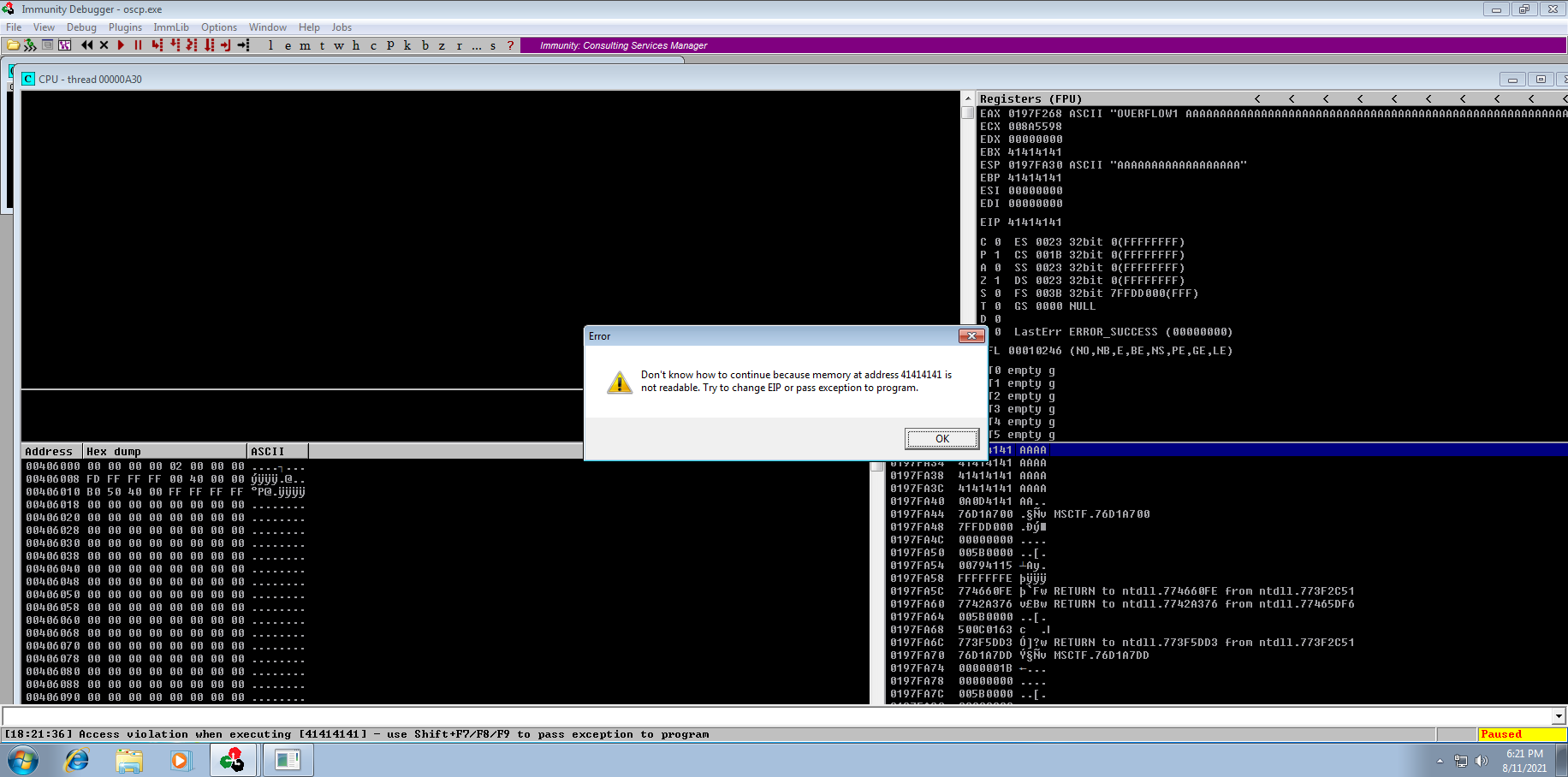Click the Registers (FPU) header
The image size is (1568, 777).
coord(1030,99)
